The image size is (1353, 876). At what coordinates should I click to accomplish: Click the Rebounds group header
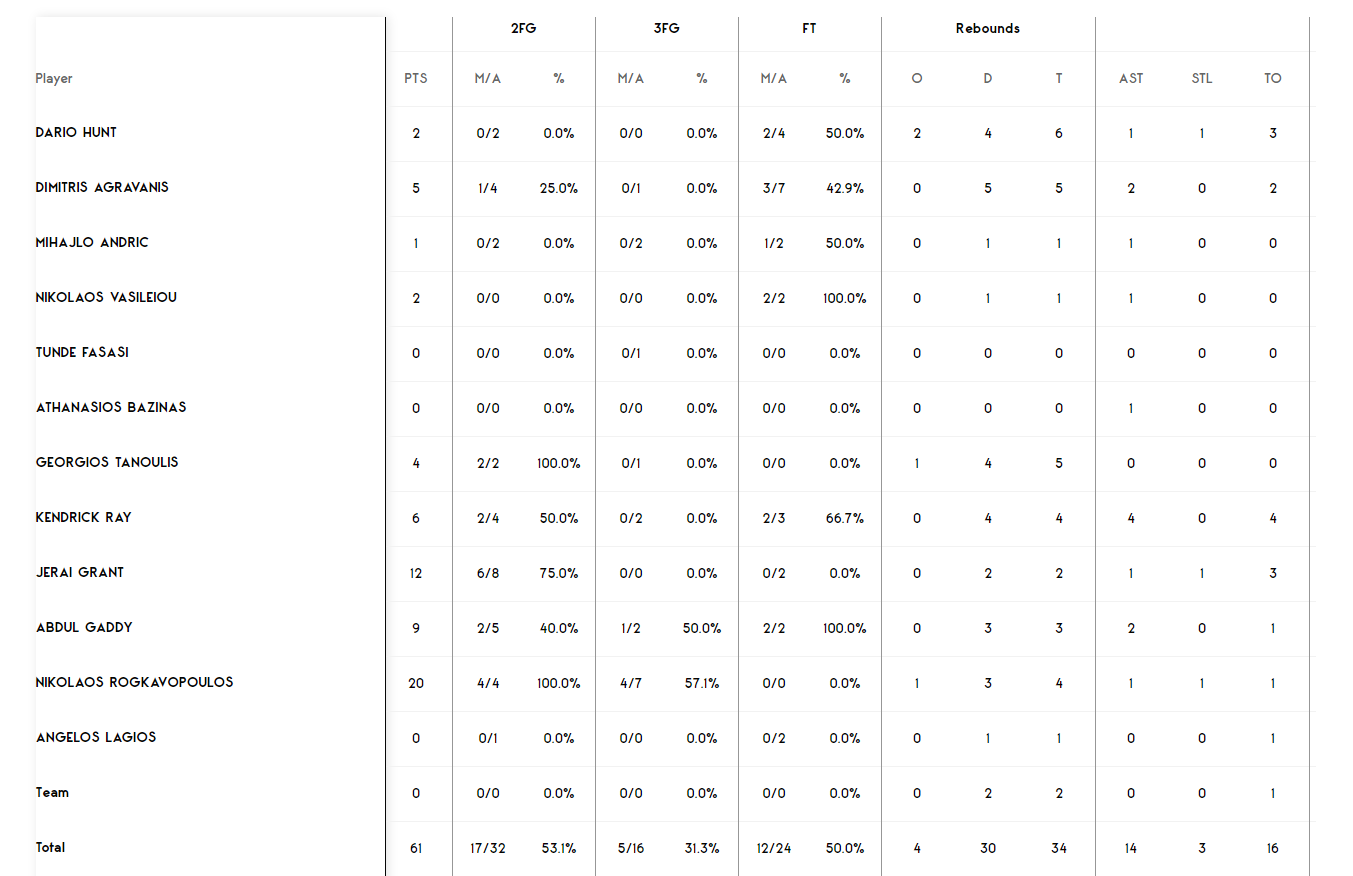click(988, 29)
